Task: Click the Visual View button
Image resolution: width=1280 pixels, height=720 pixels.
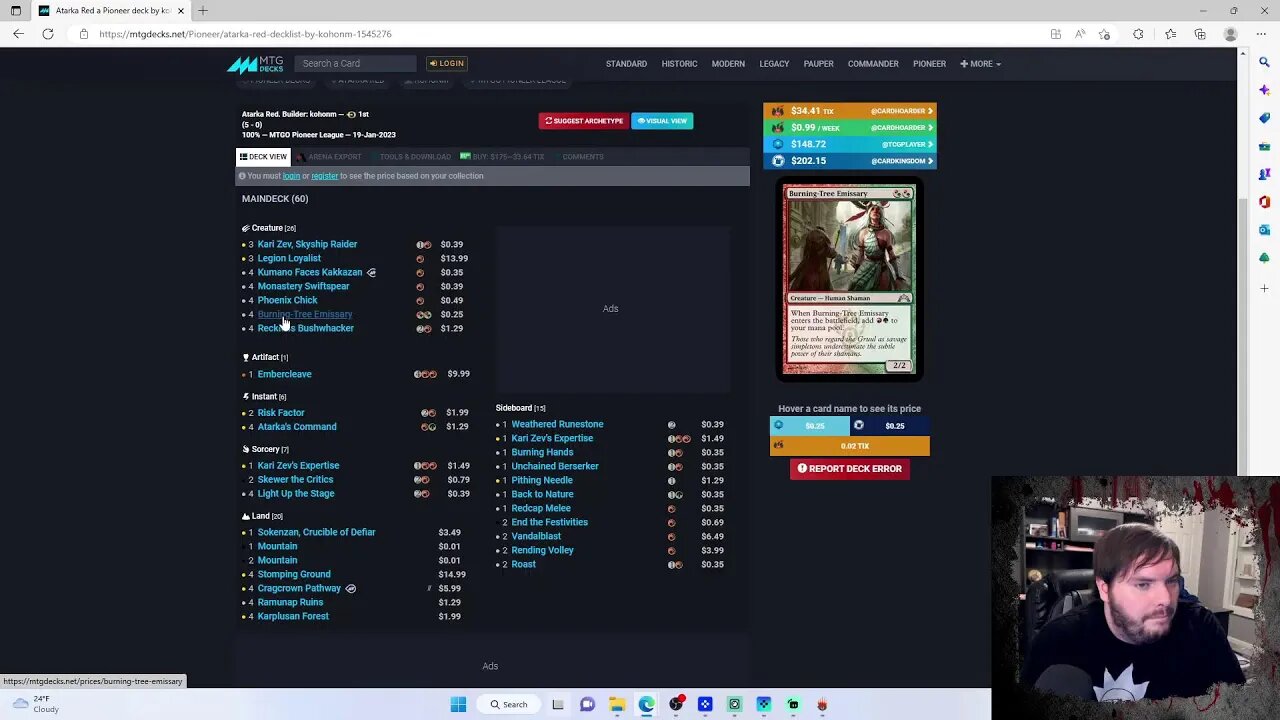Action: click(662, 121)
